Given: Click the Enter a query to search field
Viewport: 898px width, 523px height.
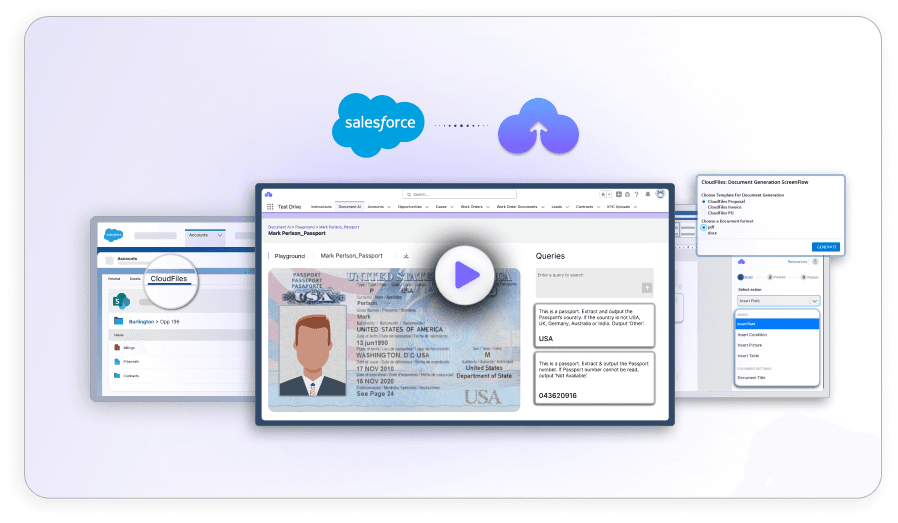Looking at the screenshot, I should [594, 282].
